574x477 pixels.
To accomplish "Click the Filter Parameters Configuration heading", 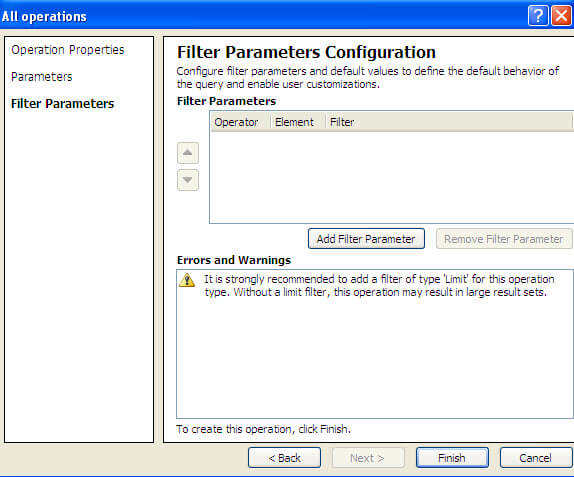I will (x=306, y=52).
